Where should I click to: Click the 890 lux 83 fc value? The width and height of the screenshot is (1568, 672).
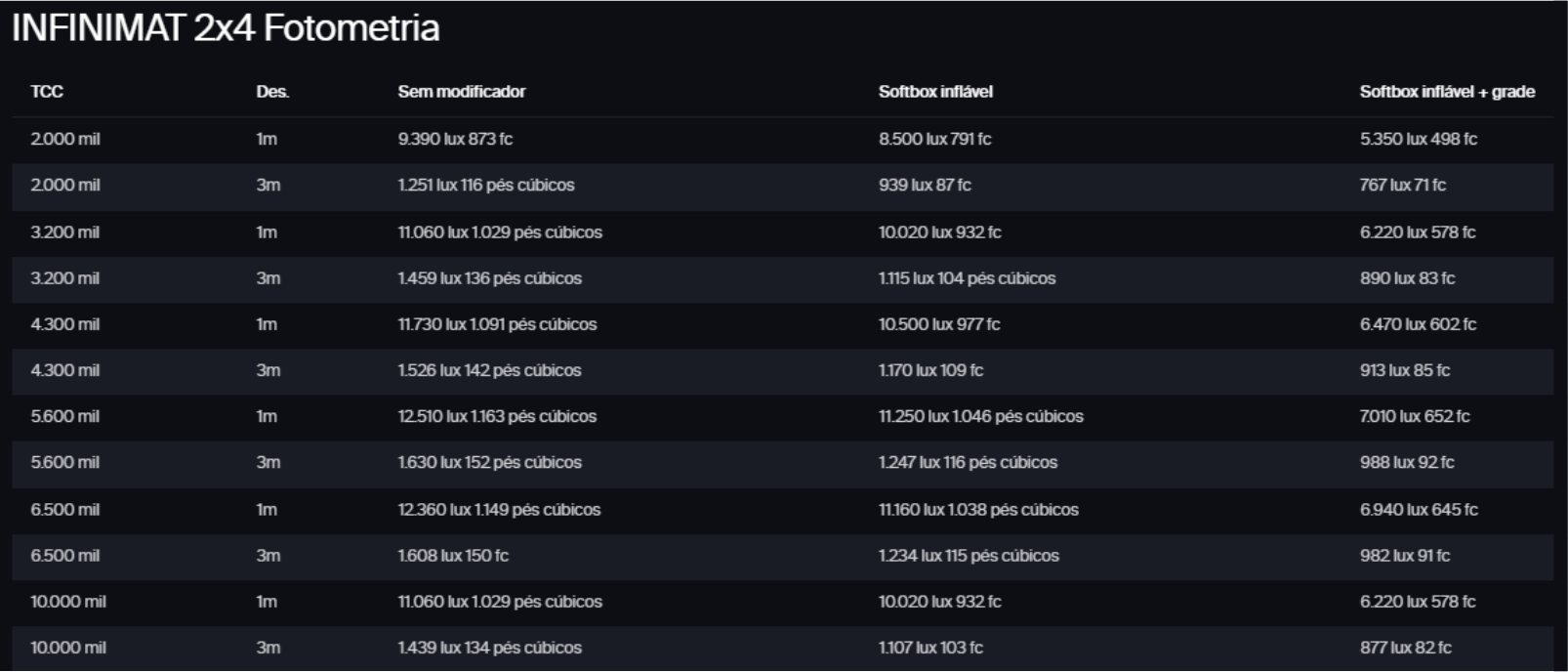pyautogui.click(x=1407, y=278)
